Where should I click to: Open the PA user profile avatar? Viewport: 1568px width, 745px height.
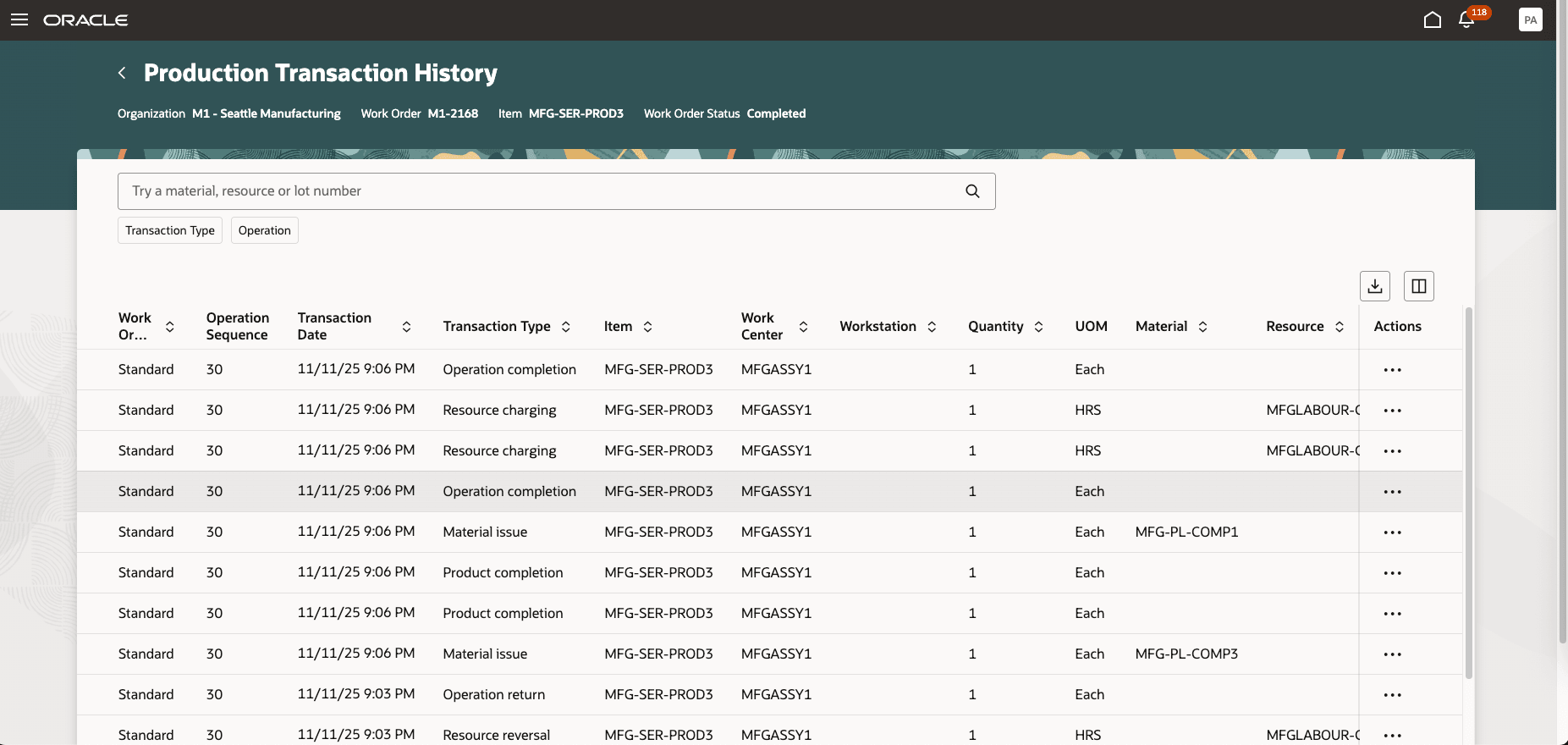click(1530, 19)
